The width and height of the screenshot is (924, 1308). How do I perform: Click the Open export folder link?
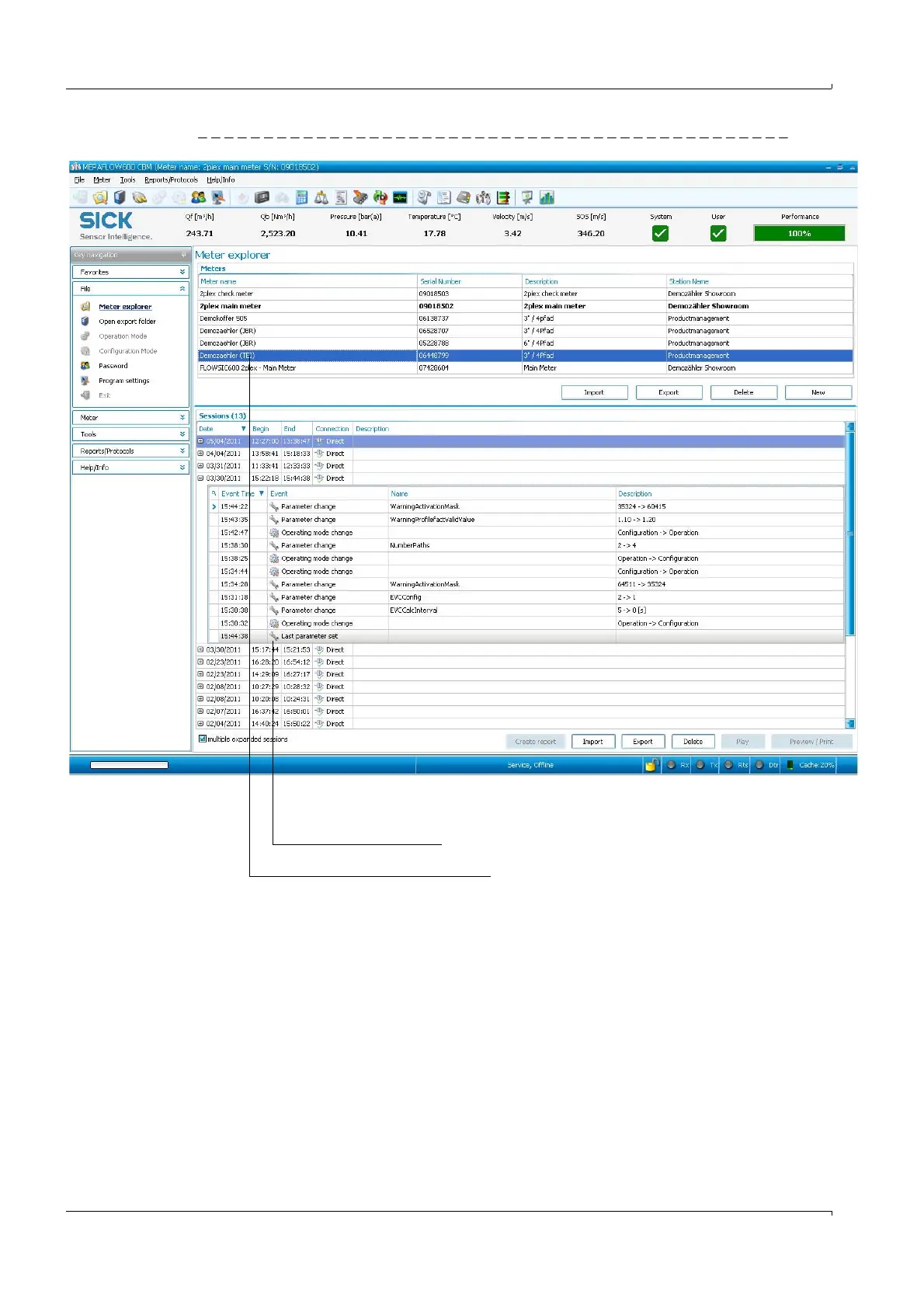(x=127, y=322)
